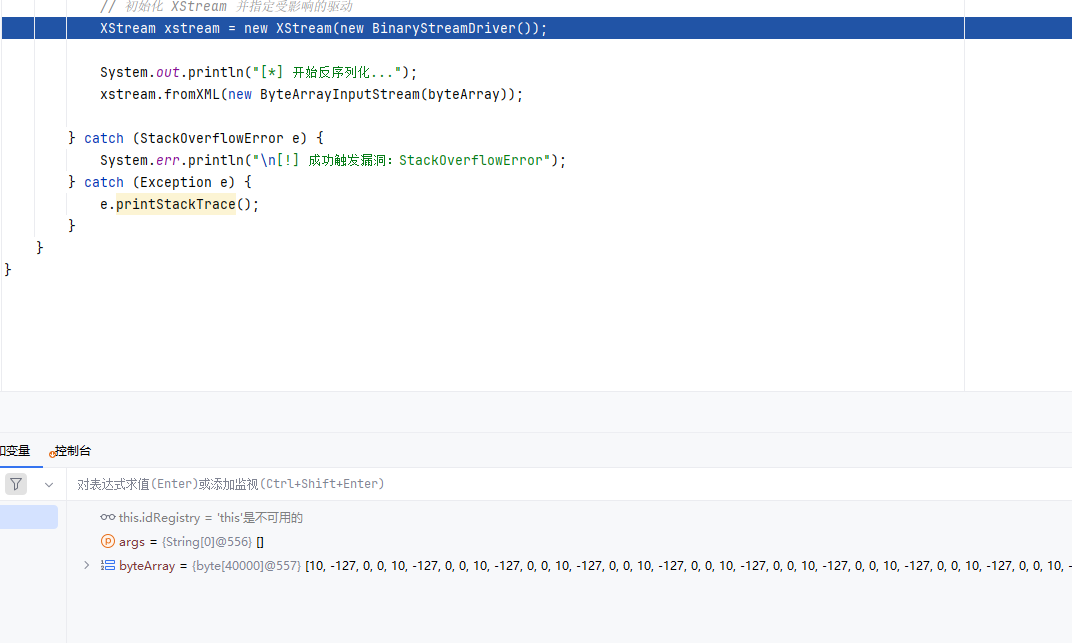Click the ByteArrayInputStream class reference
Viewport: 1072px width, 643px height.
point(340,94)
